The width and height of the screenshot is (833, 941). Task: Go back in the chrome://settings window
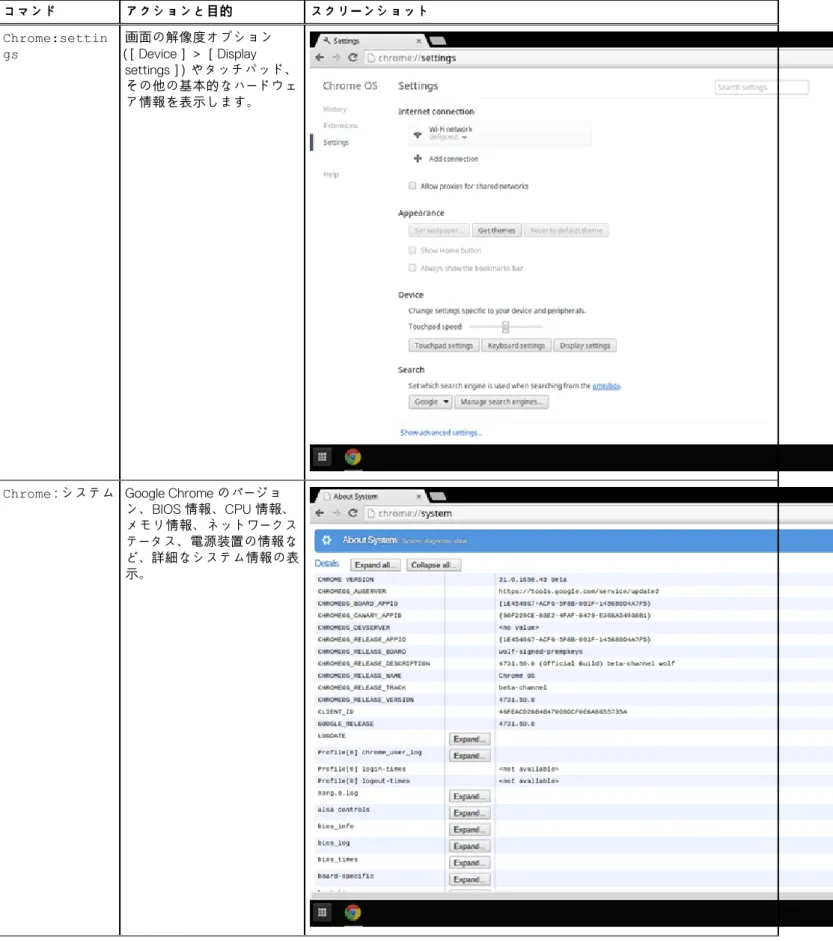coord(319,58)
